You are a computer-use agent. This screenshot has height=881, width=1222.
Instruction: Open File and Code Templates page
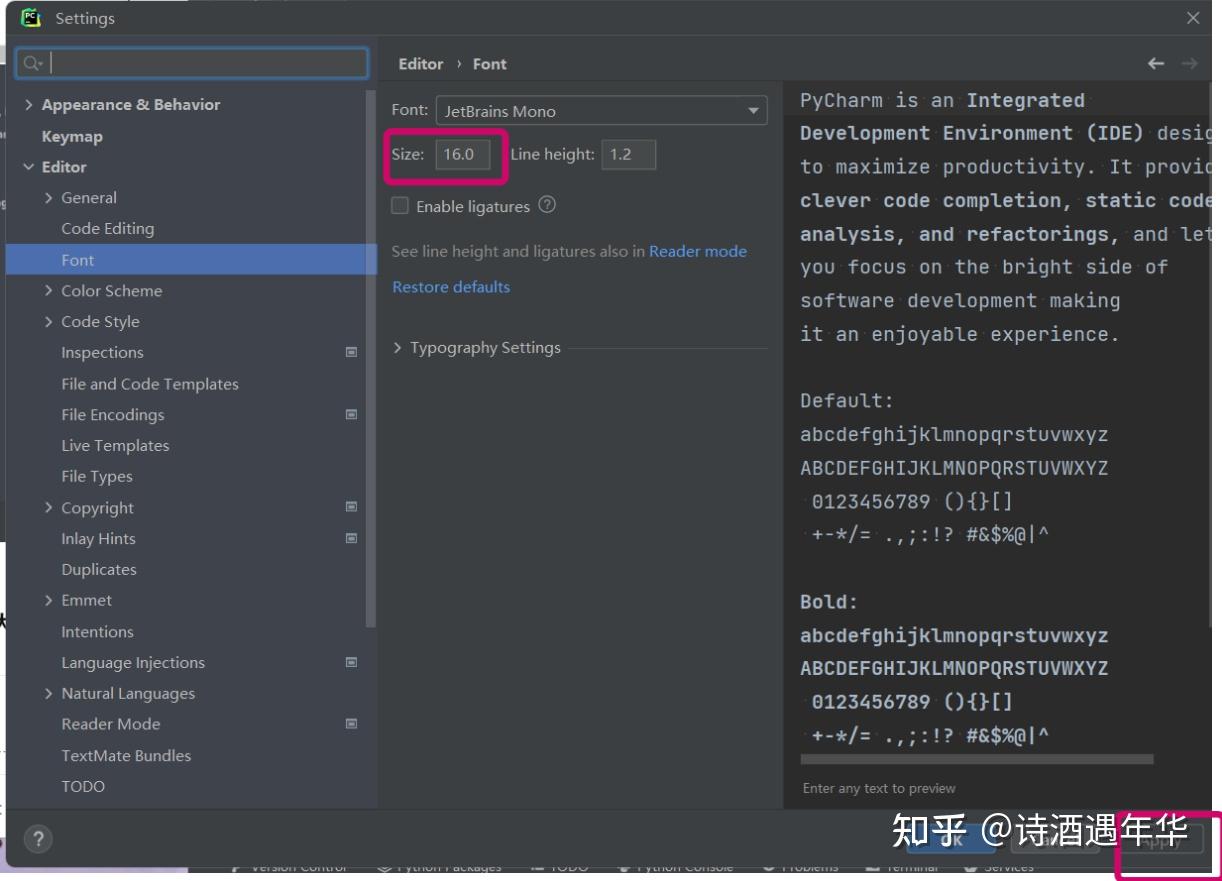pyautogui.click(x=150, y=384)
